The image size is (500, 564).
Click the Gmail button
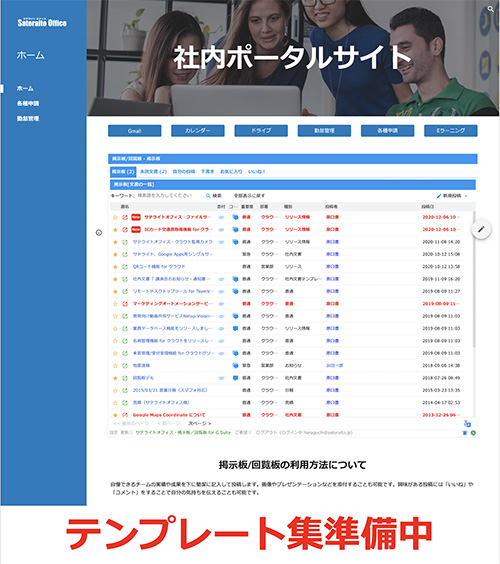(135, 131)
